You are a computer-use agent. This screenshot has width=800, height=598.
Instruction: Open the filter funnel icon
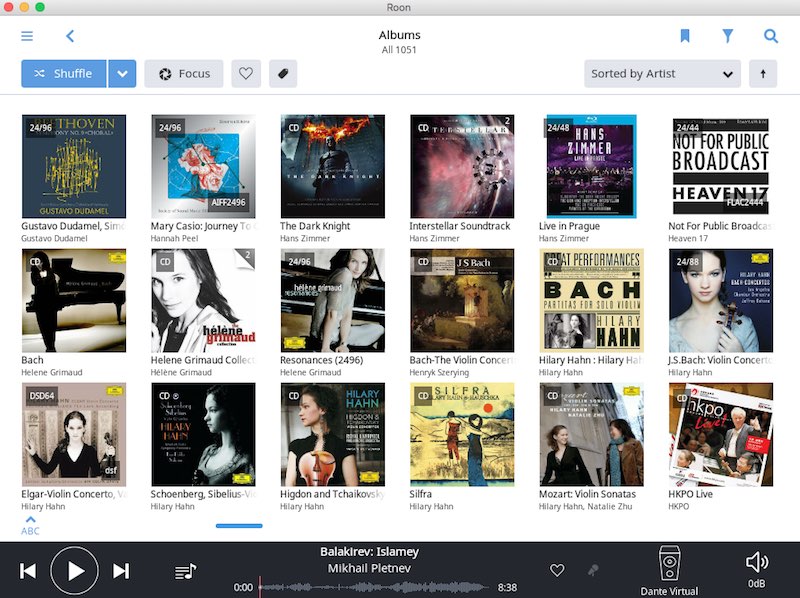coord(728,36)
